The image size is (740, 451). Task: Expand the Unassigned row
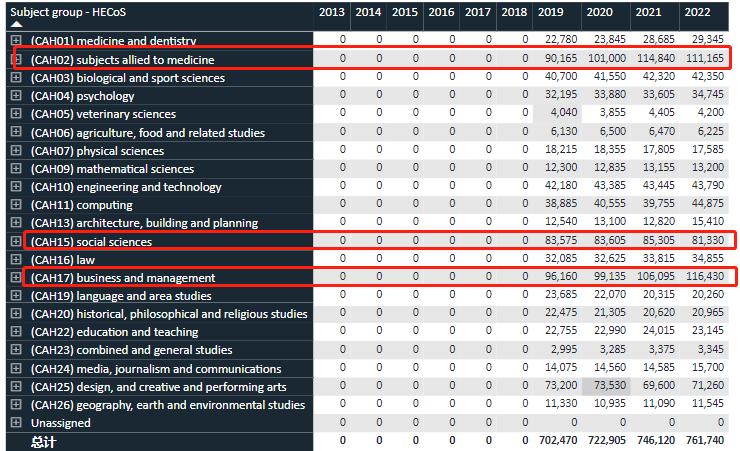16,423
